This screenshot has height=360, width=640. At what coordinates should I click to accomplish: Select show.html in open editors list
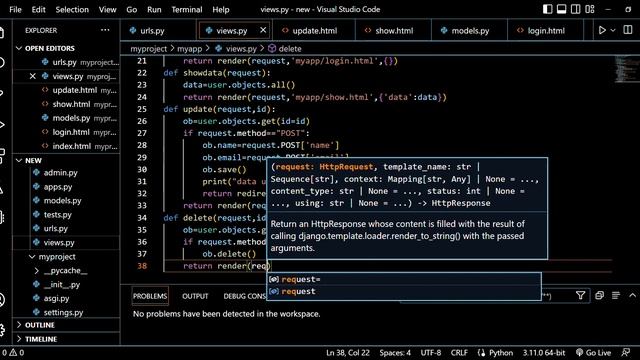click(66, 104)
